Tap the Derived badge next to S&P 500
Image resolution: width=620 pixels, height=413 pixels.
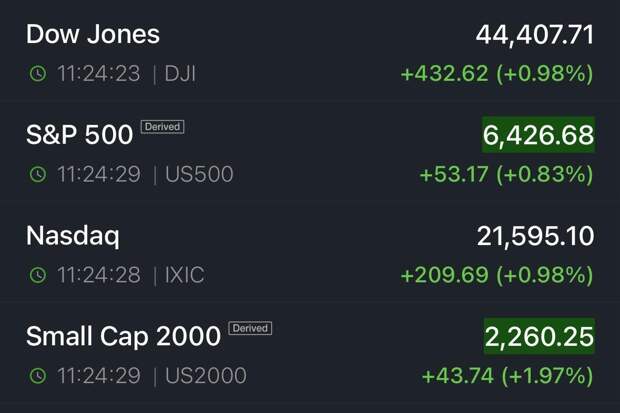(162, 127)
